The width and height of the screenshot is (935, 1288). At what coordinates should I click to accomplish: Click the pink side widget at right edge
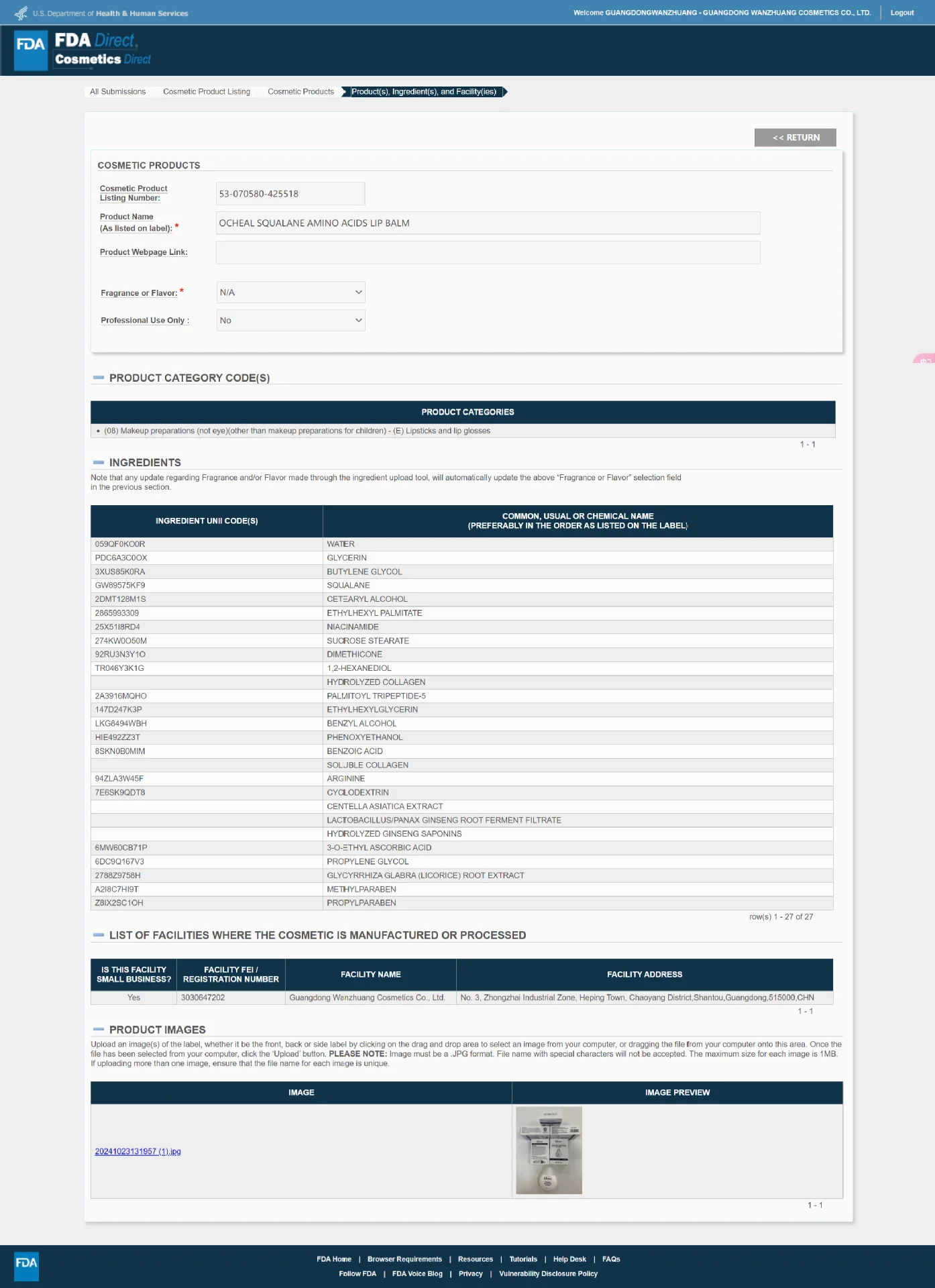(926, 359)
